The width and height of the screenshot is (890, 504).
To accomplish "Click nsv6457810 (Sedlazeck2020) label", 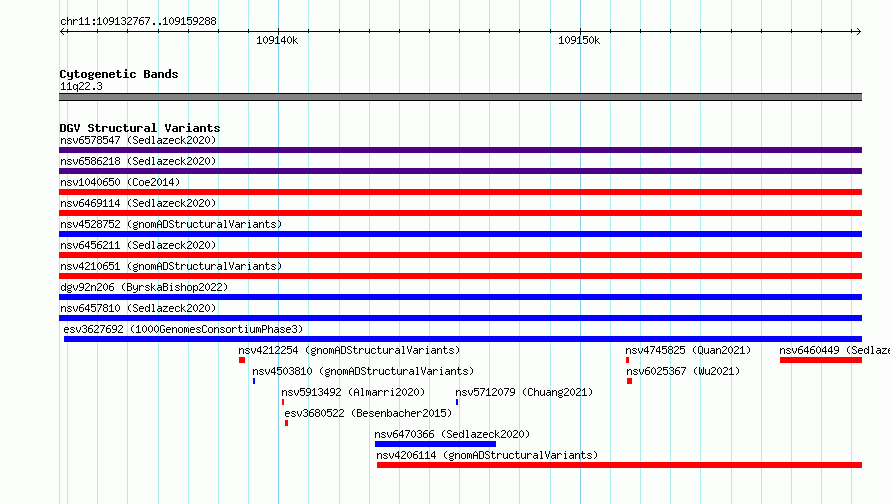I will tap(138, 308).
